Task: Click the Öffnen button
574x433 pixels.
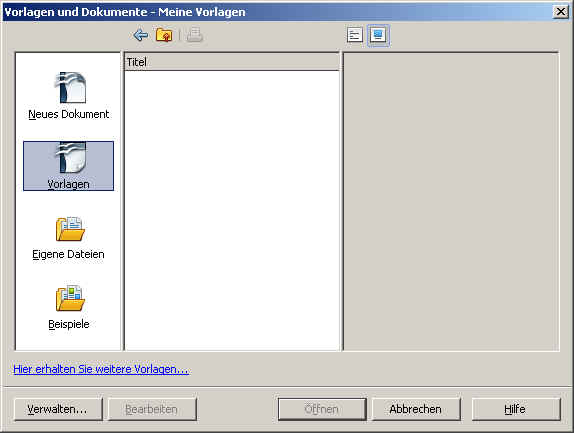Action: [322, 409]
